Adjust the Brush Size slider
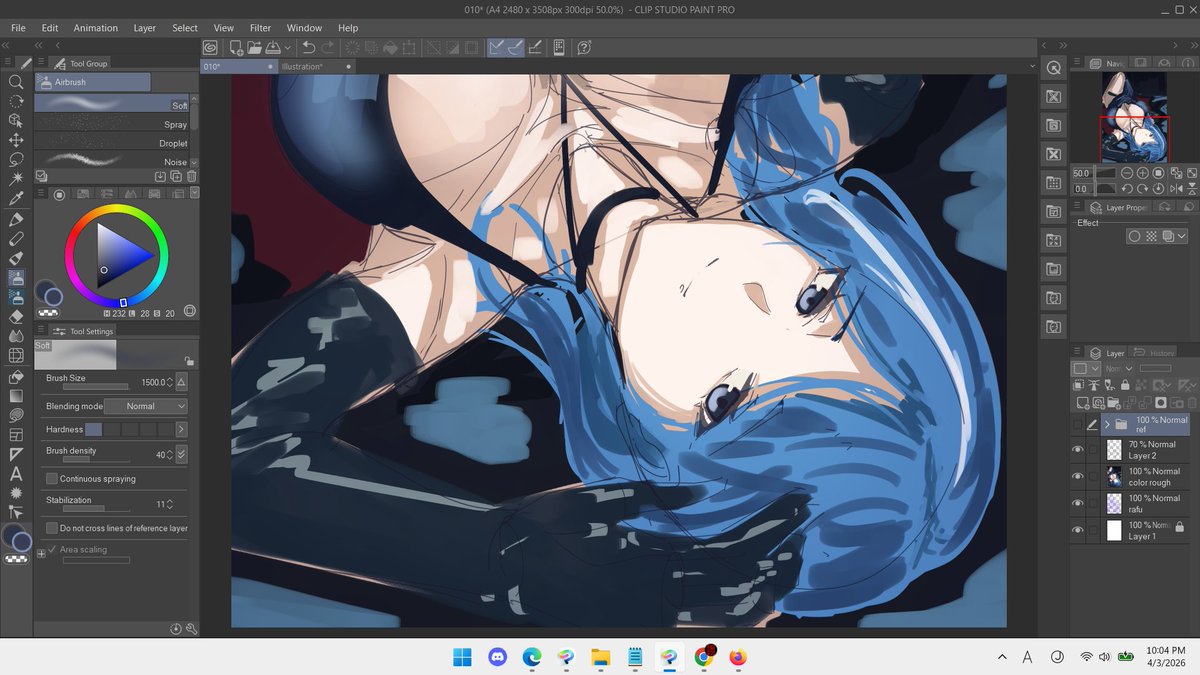The image size is (1200, 675). coord(95,386)
